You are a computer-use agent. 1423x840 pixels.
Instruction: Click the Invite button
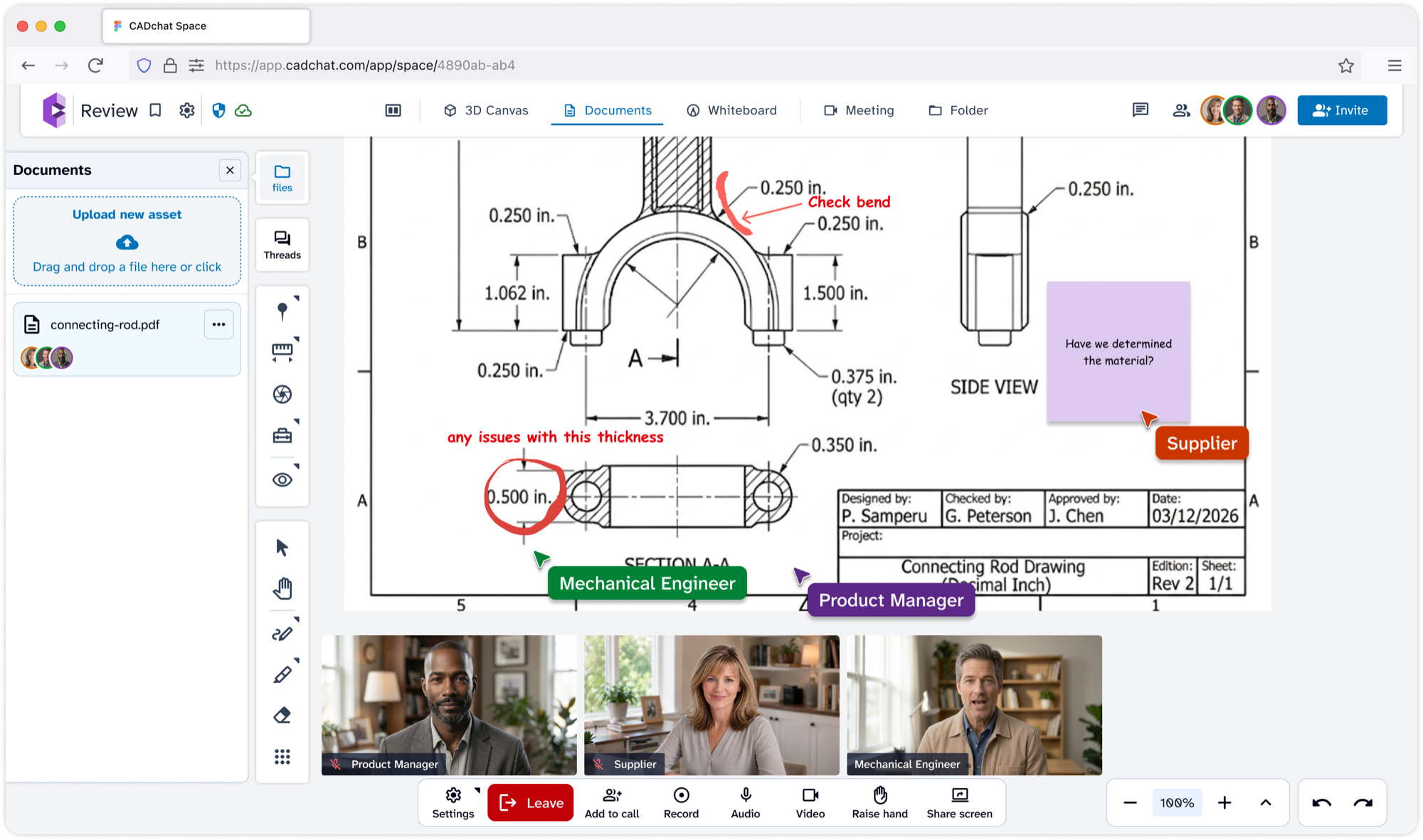tap(1341, 110)
